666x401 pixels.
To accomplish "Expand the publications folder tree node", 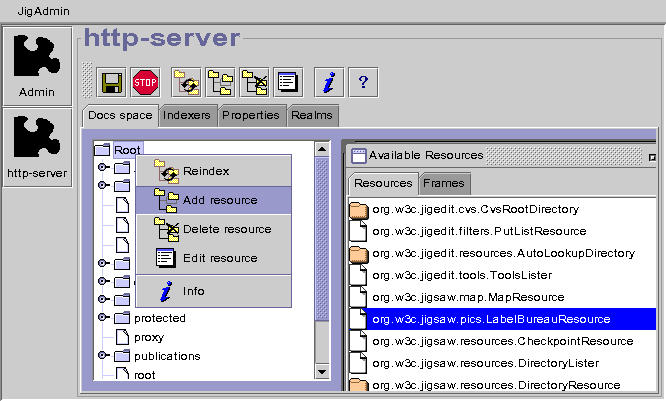I will 102,356.
